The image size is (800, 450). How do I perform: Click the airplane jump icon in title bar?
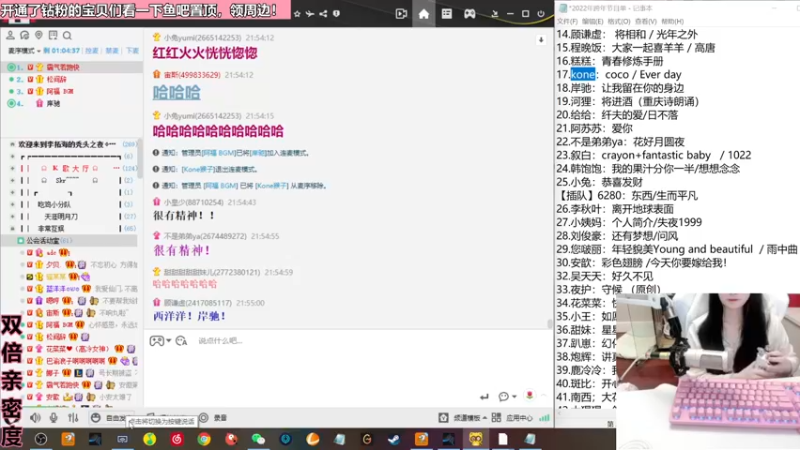(310, 14)
